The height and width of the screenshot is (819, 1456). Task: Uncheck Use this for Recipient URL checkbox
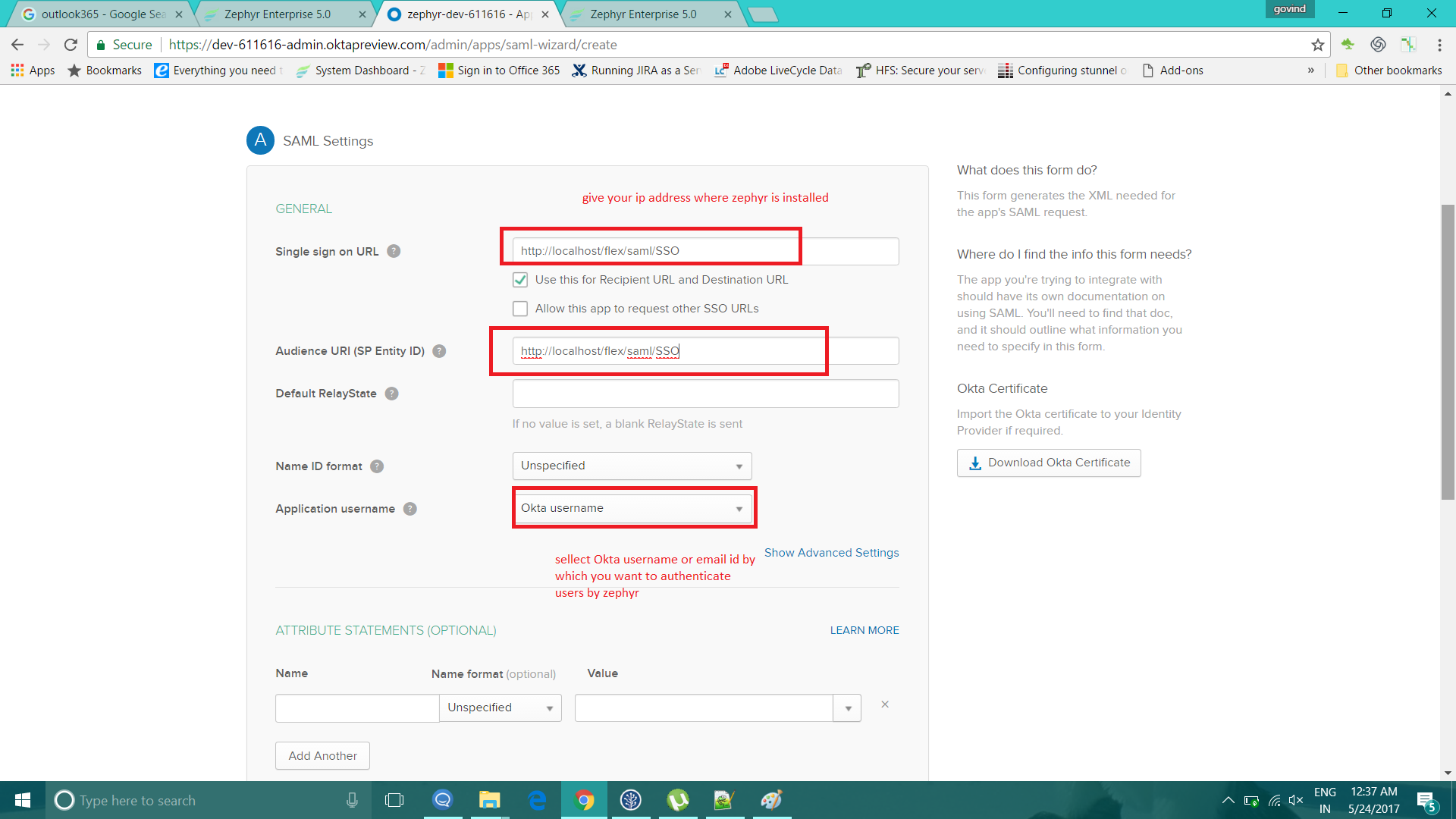[x=520, y=280]
